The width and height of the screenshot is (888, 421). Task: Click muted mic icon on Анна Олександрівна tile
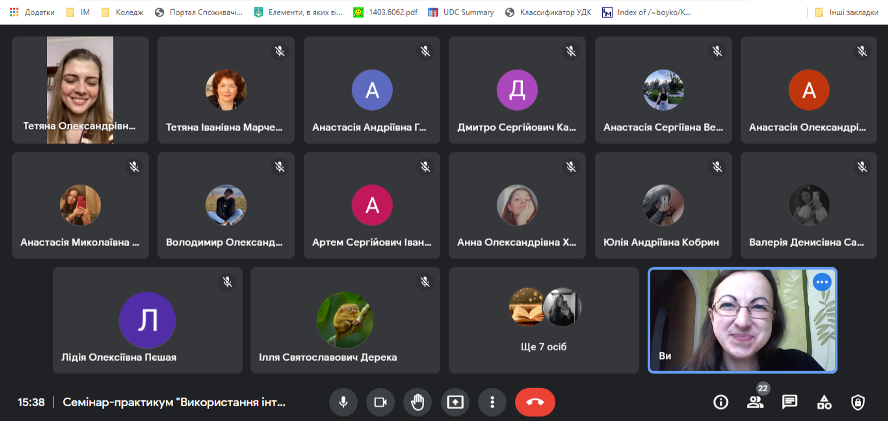(571, 167)
